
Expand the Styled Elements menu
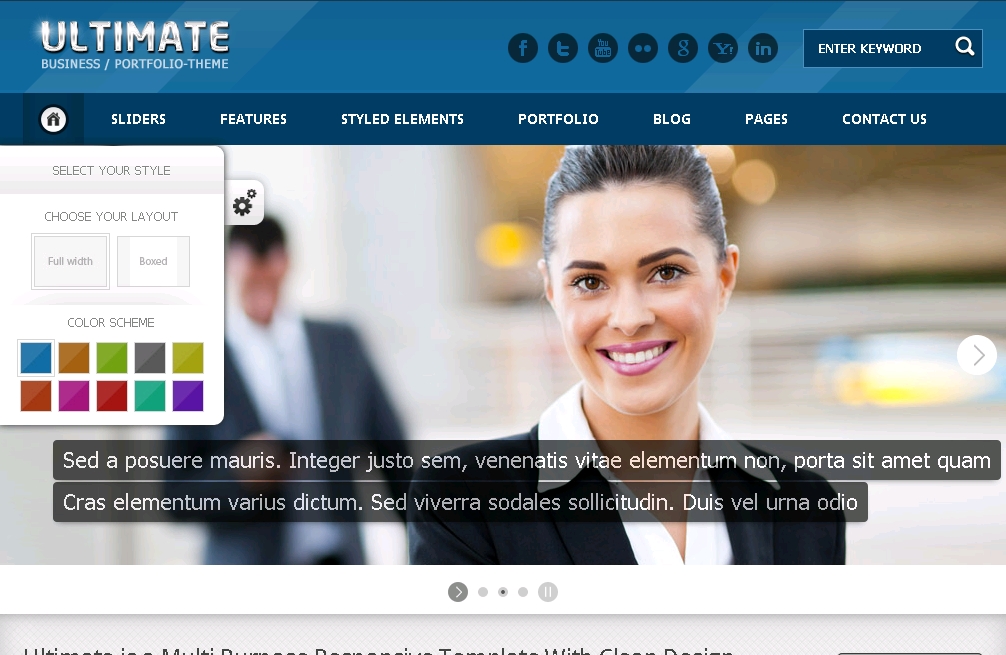point(402,119)
